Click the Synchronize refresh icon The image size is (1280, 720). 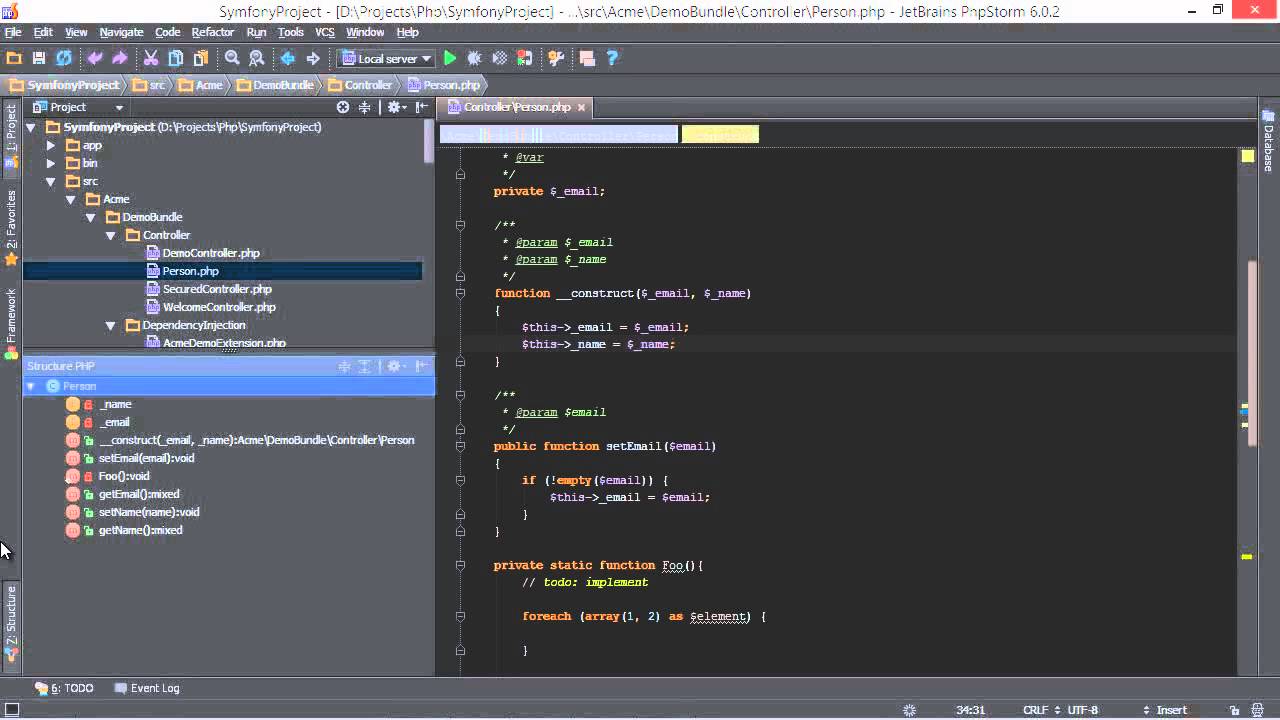64,59
